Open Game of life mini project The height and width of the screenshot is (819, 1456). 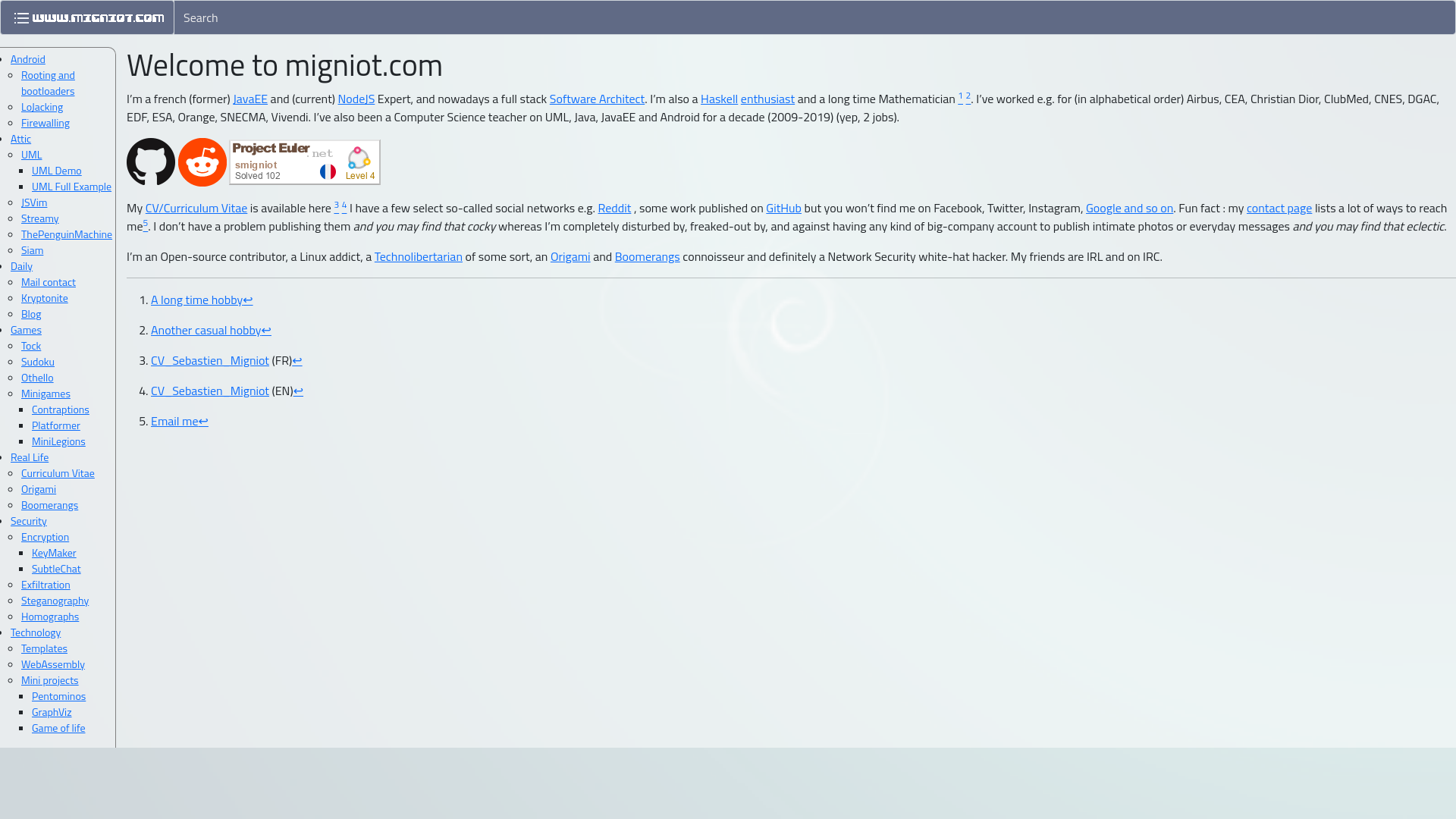[x=58, y=728]
